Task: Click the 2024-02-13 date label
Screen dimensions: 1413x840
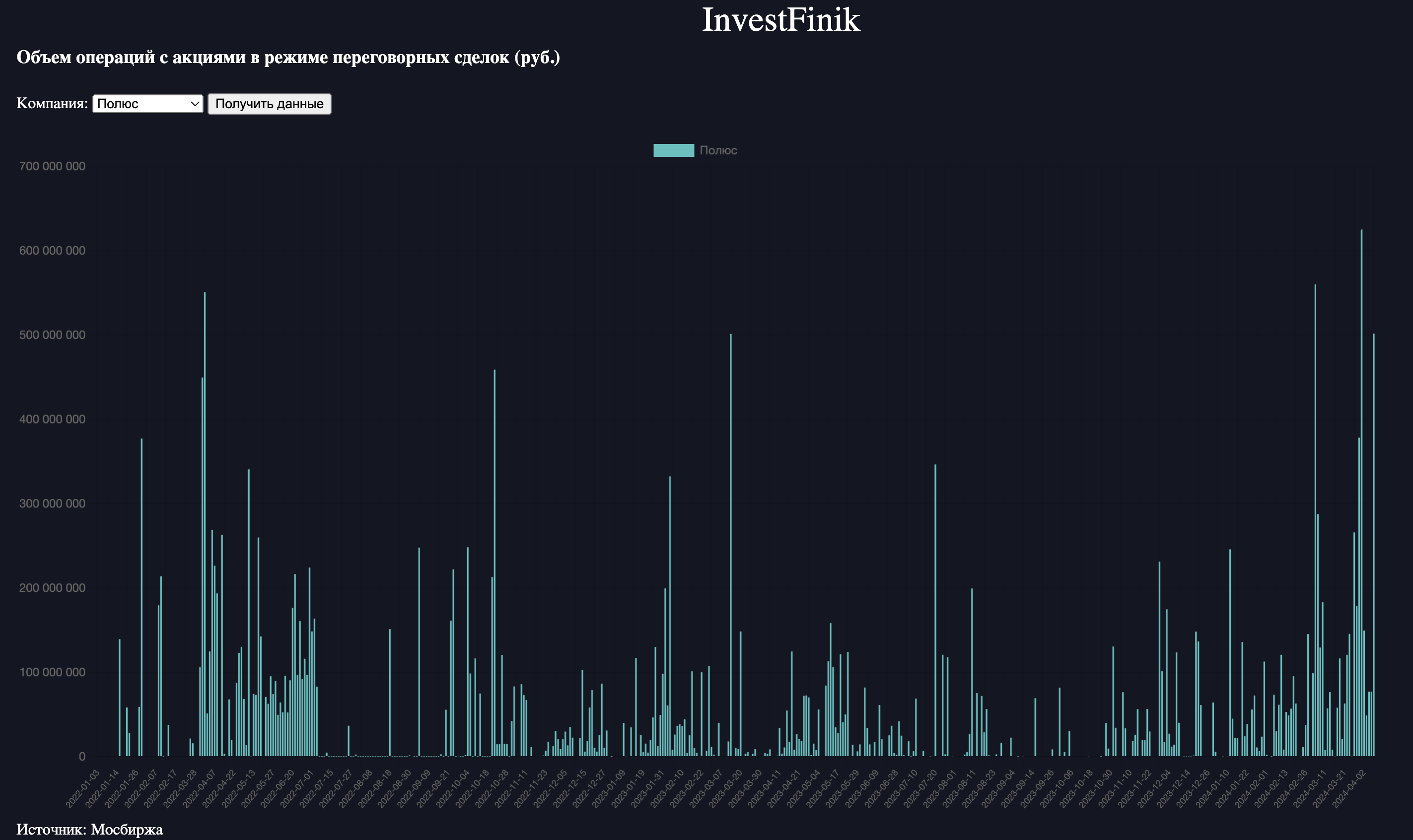Action: [1272, 788]
